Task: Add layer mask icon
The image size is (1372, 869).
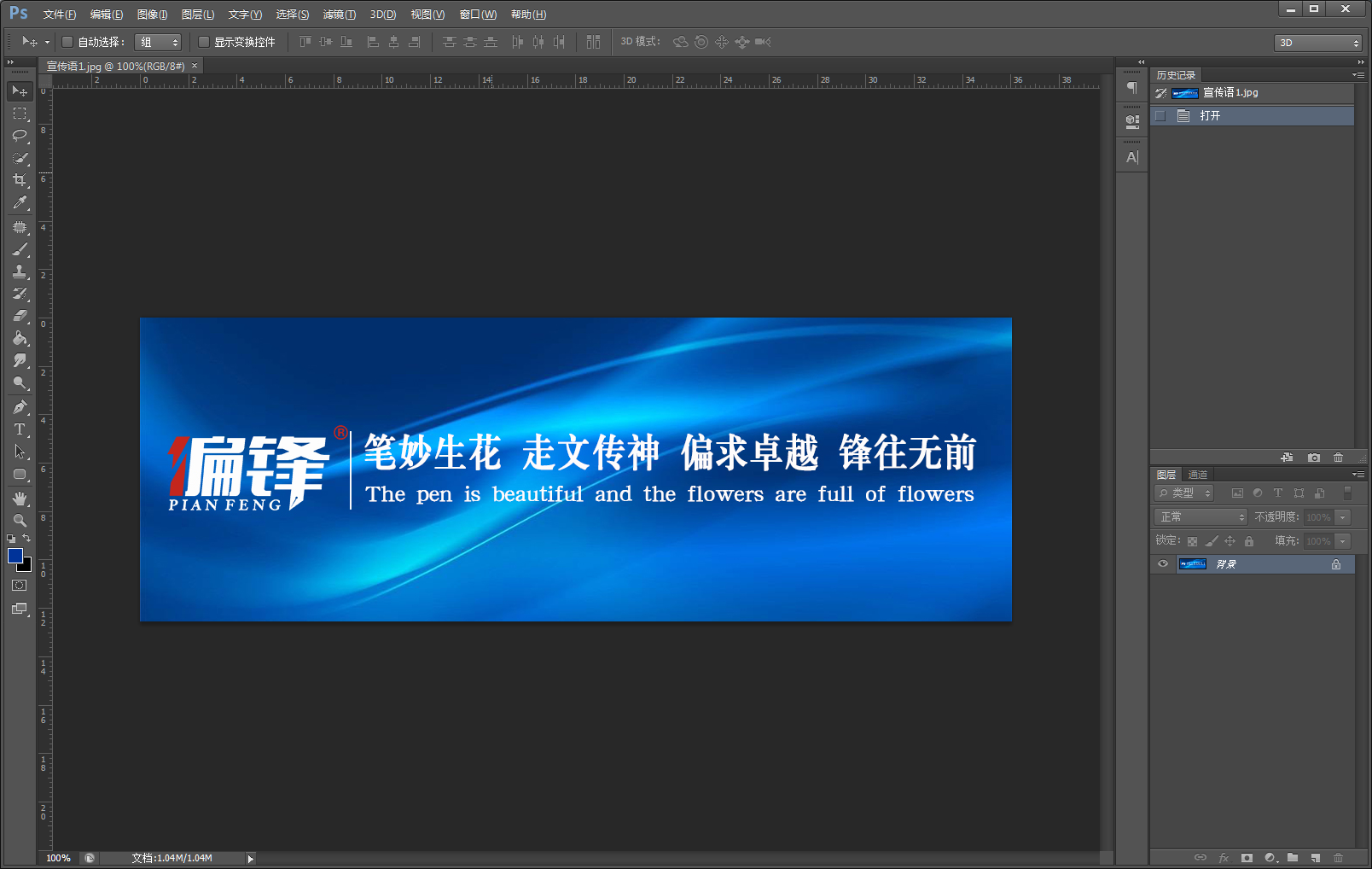Action: (1247, 857)
